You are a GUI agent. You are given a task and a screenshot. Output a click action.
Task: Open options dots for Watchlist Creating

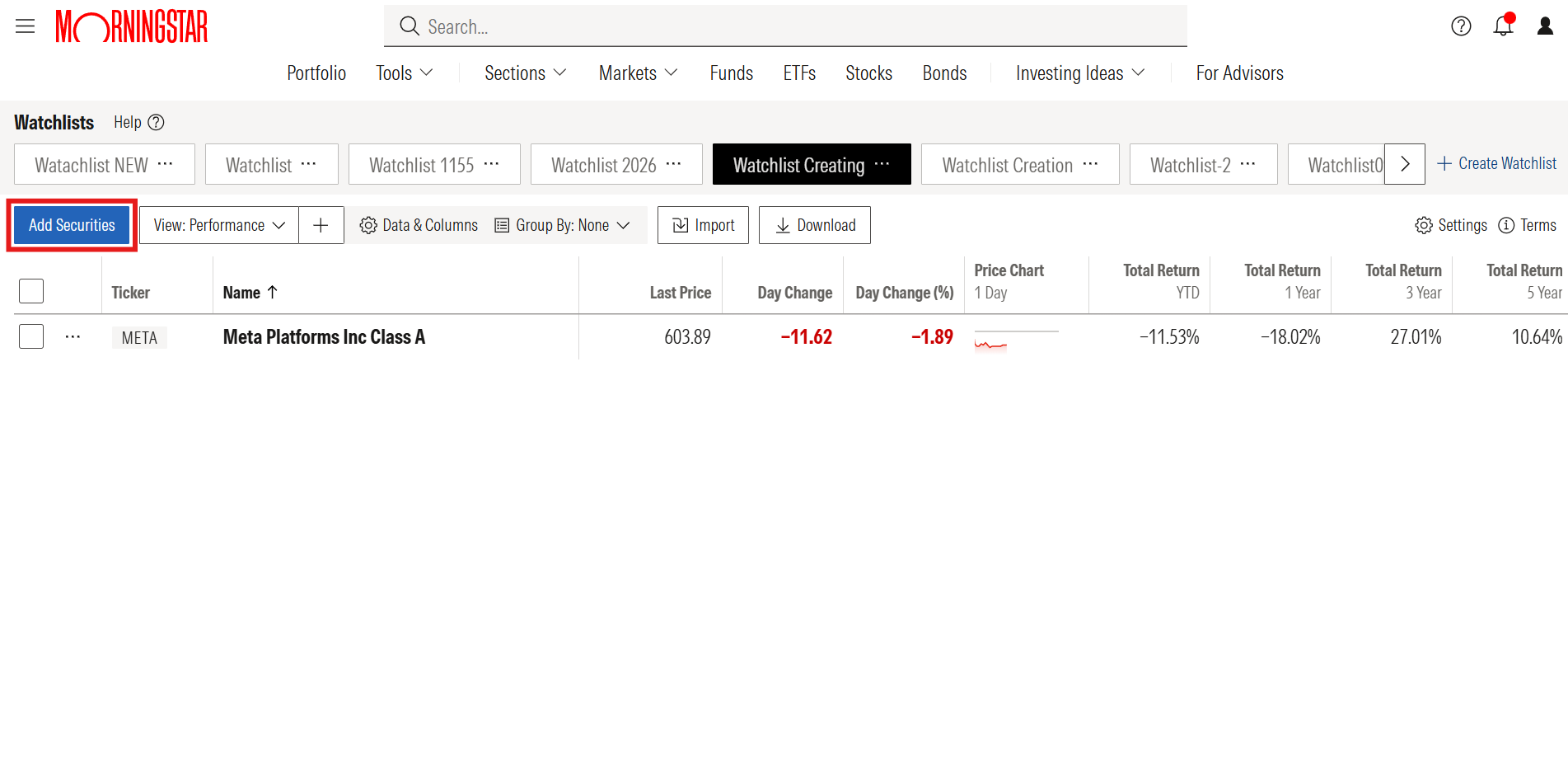[882, 164]
